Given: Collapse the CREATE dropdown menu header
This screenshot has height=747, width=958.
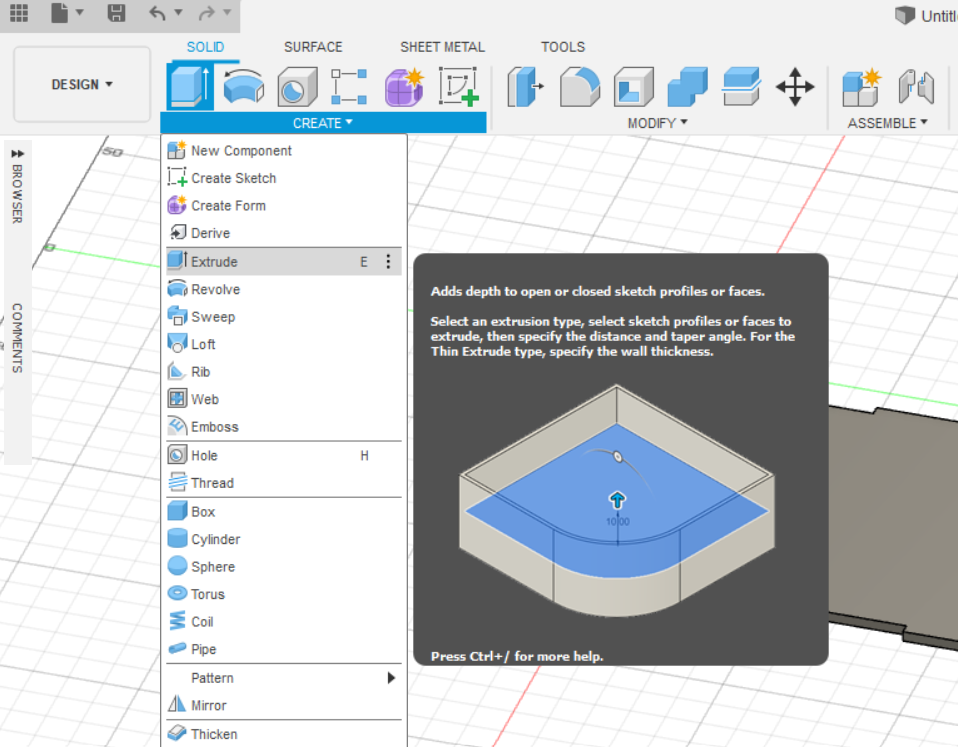Looking at the screenshot, I should click(323, 123).
